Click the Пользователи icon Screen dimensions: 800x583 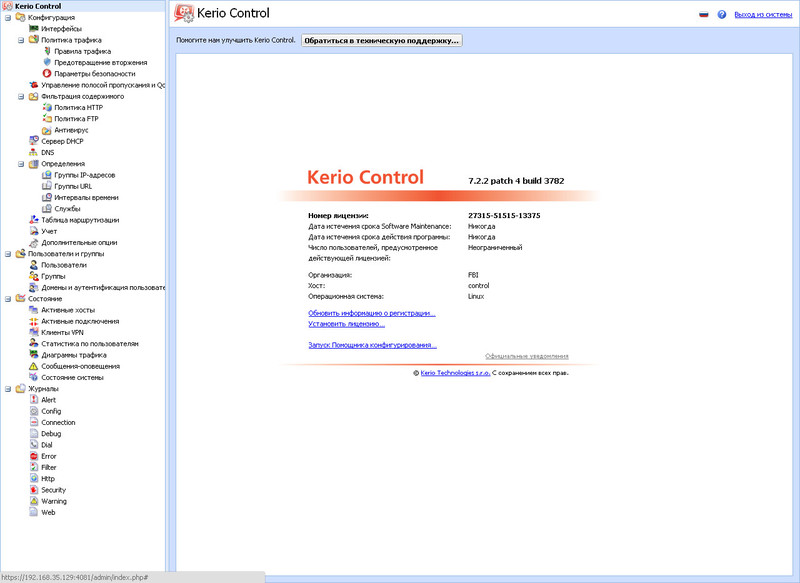[x=33, y=265]
